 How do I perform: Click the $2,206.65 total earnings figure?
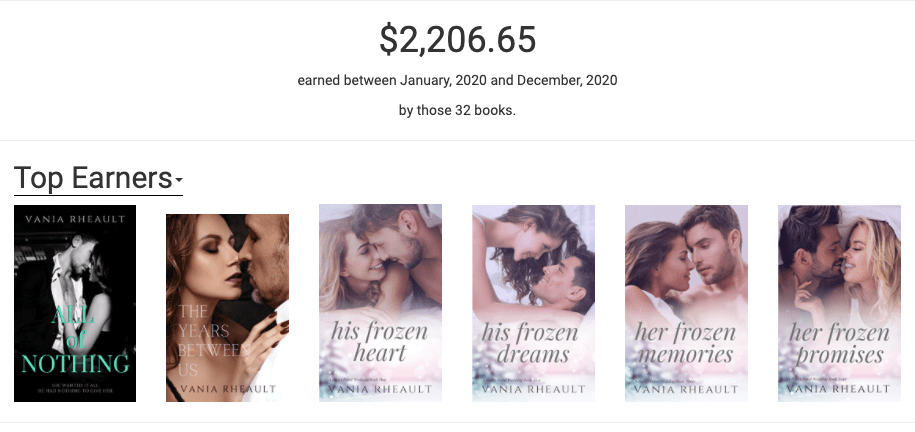point(458,39)
